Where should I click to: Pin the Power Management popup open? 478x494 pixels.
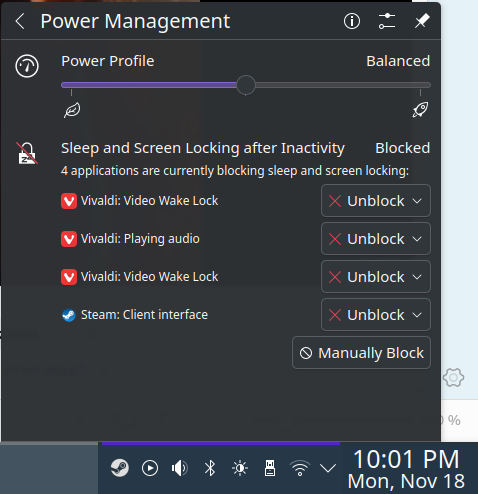[x=422, y=21]
